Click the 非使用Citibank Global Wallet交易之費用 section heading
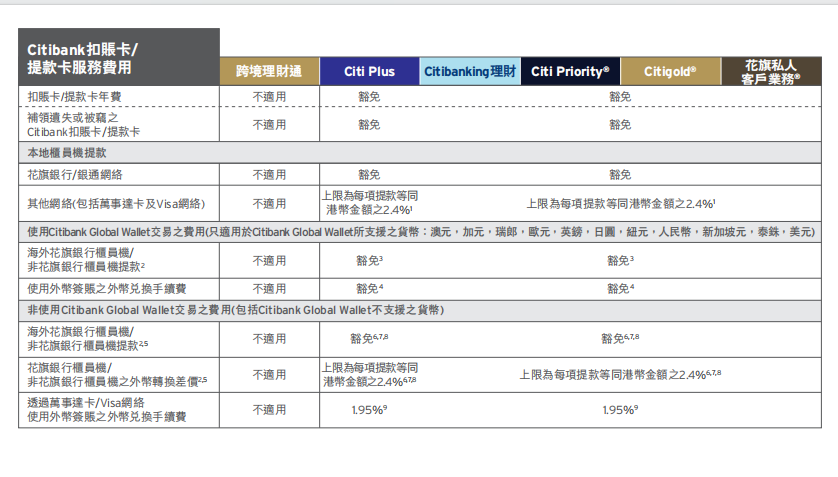838x477 pixels. point(236,310)
